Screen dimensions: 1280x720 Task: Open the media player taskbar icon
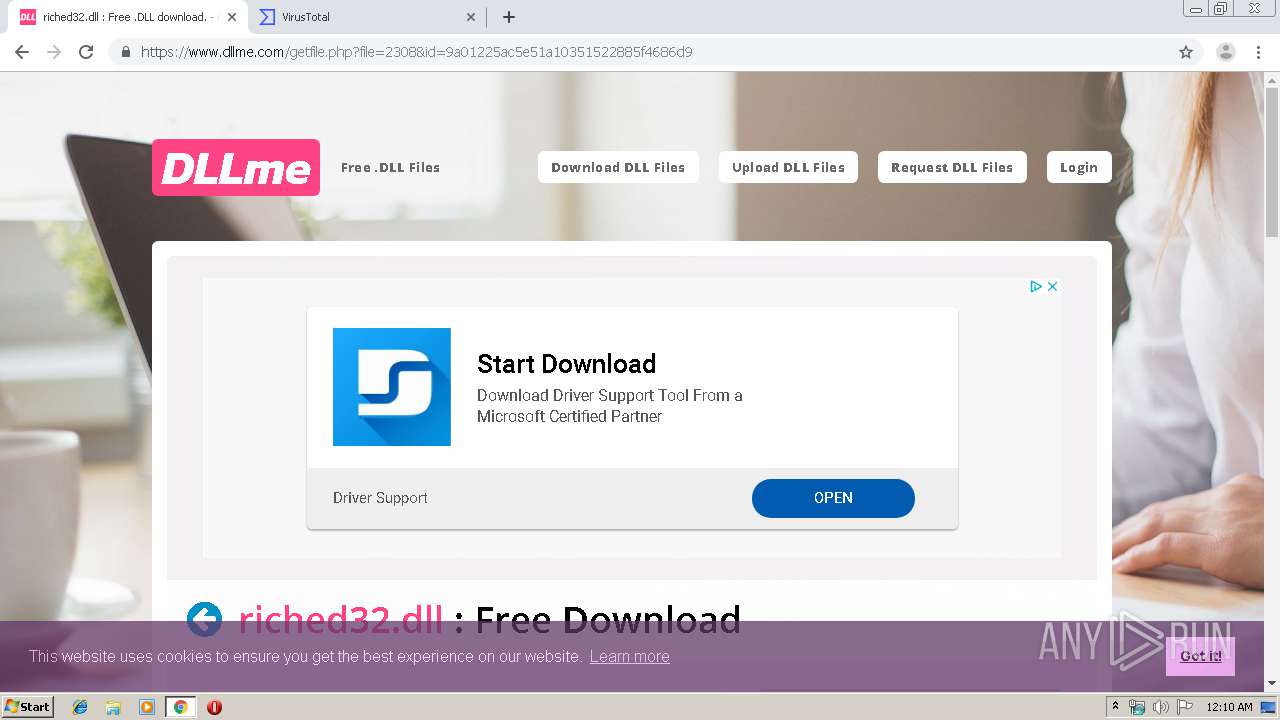[147, 707]
